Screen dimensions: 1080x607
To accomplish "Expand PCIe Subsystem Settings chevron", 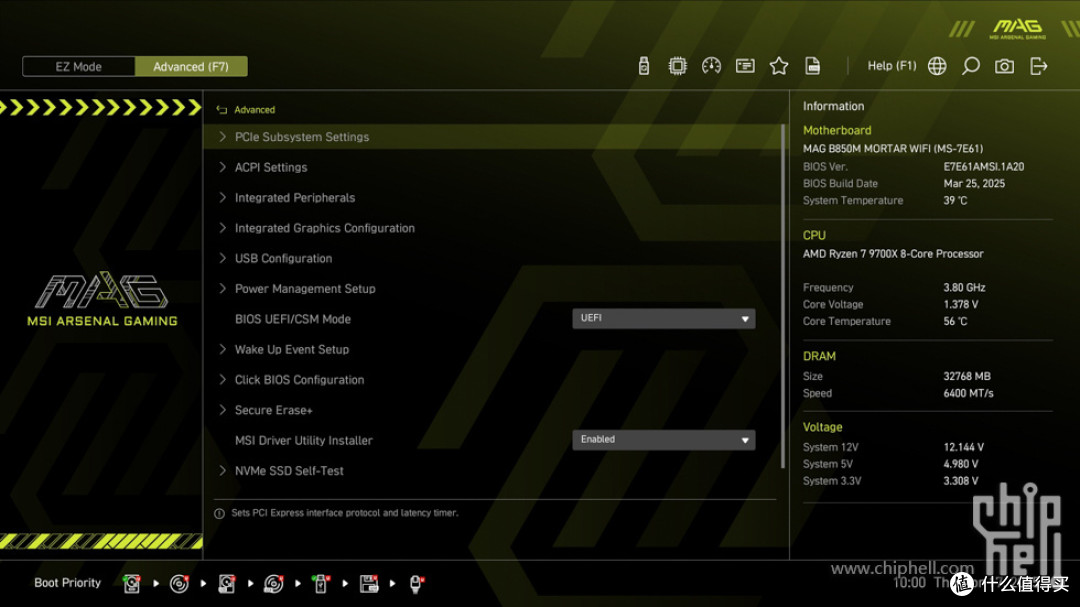I will [222, 136].
